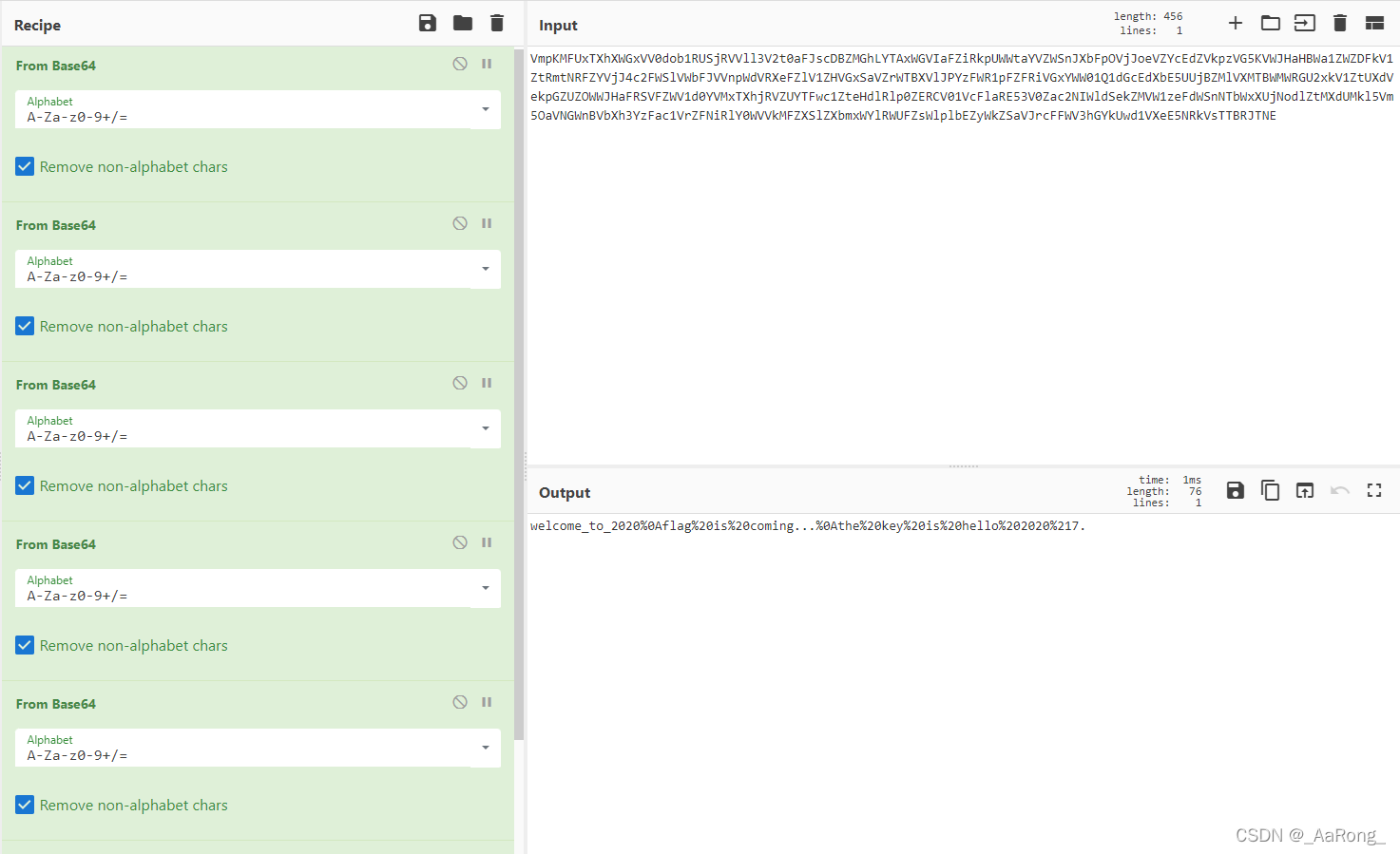Copy raw output to clipboard
Viewport: 1400px width, 854px height.
coord(1270,490)
